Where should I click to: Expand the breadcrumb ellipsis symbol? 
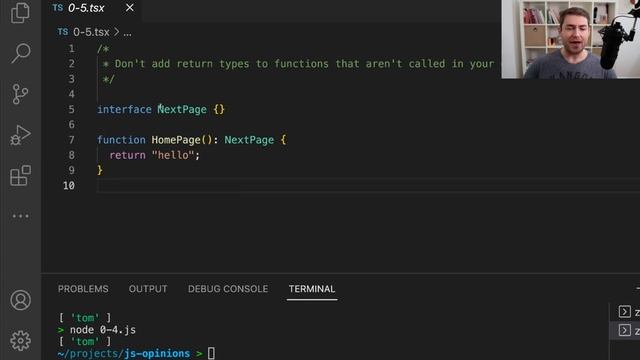pyautogui.click(x=127, y=33)
